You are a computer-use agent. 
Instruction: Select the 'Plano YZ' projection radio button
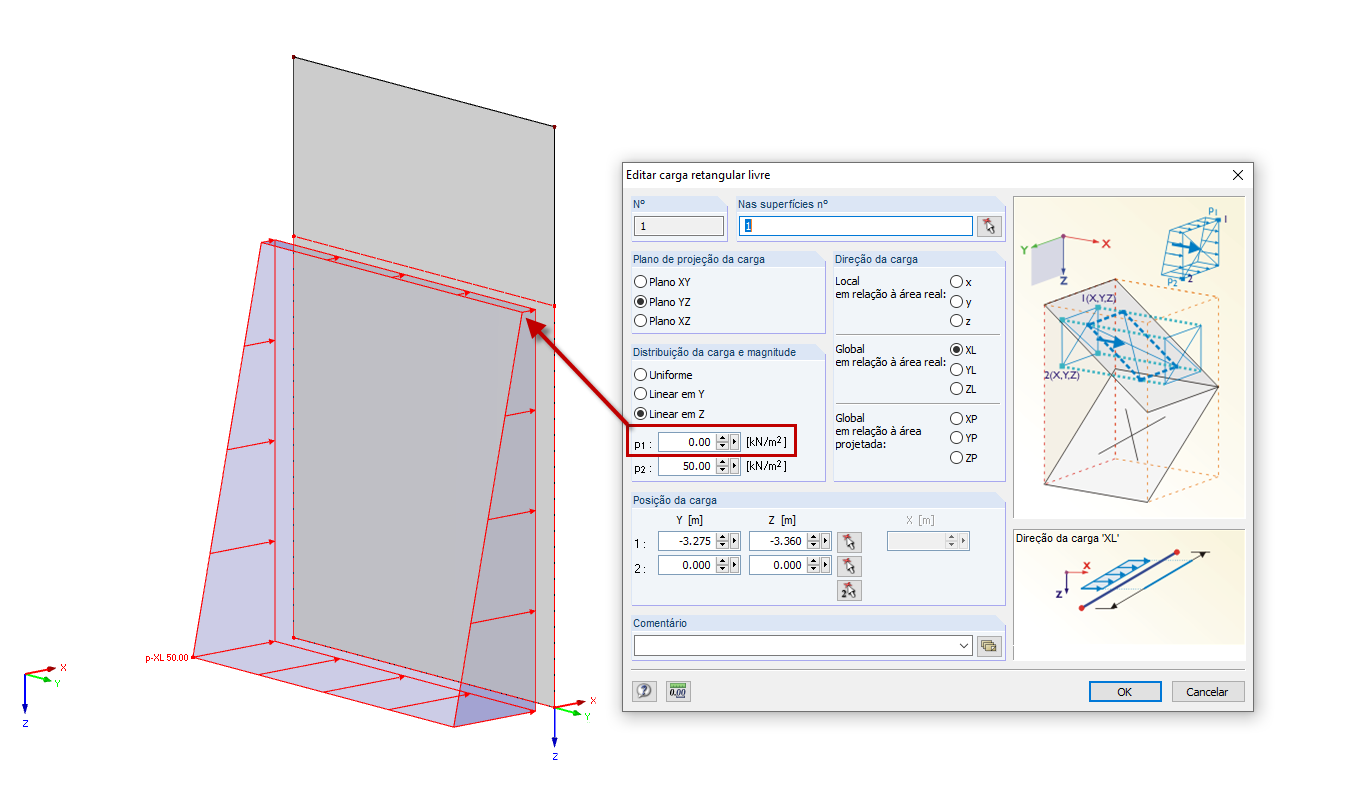tap(642, 301)
